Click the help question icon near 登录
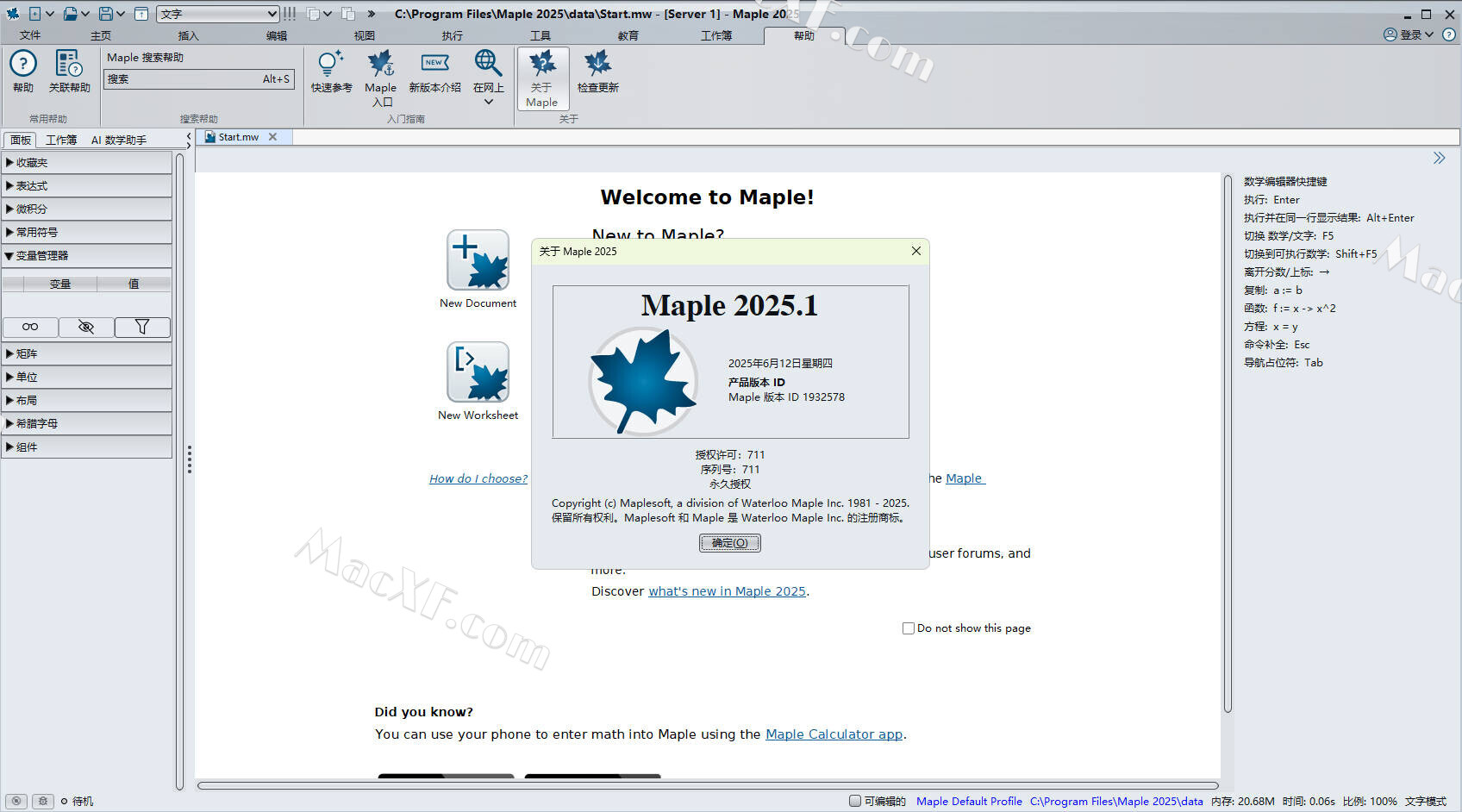 [1448, 34]
